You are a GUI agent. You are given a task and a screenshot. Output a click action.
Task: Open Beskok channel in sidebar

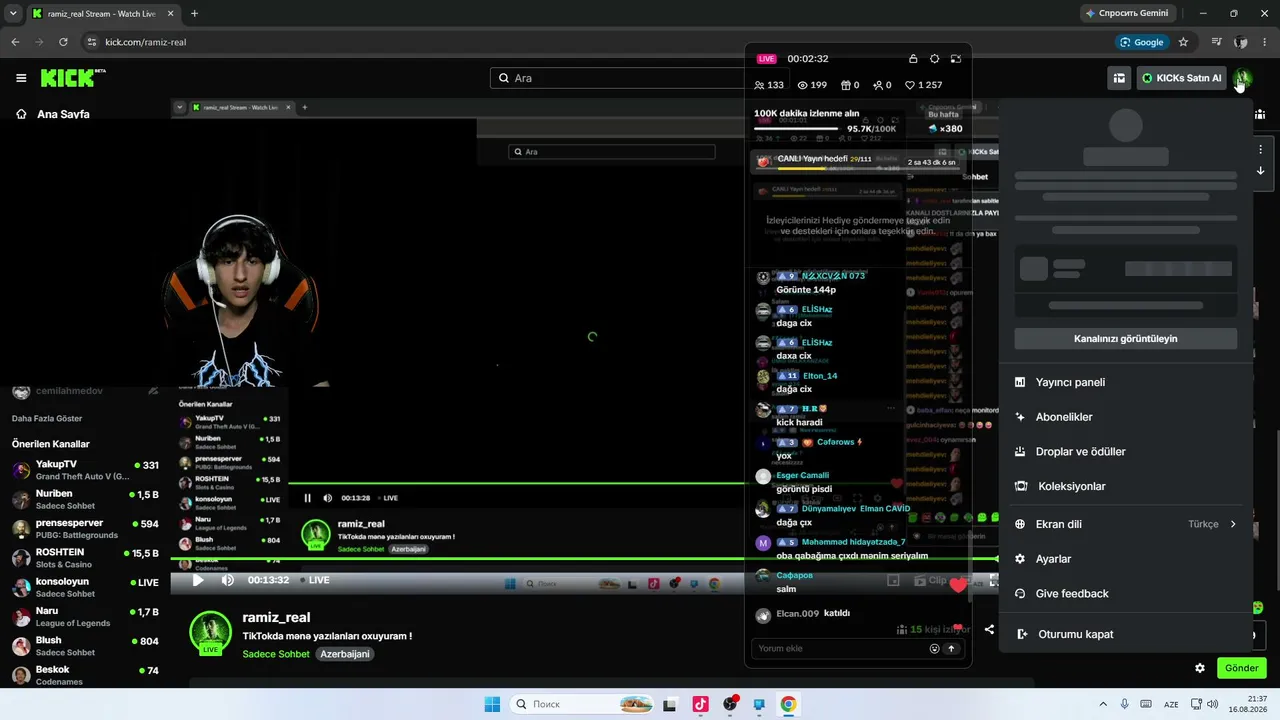(x=85, y=675)
